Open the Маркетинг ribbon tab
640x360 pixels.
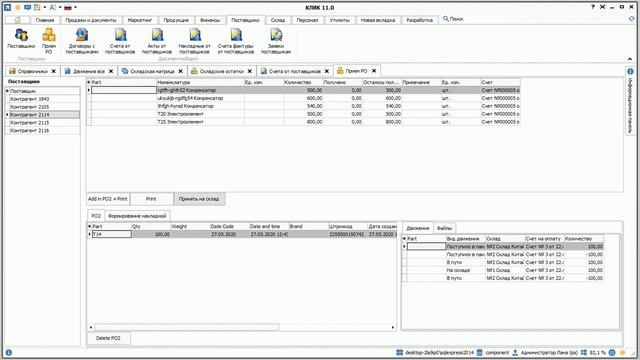coord(140,20)
